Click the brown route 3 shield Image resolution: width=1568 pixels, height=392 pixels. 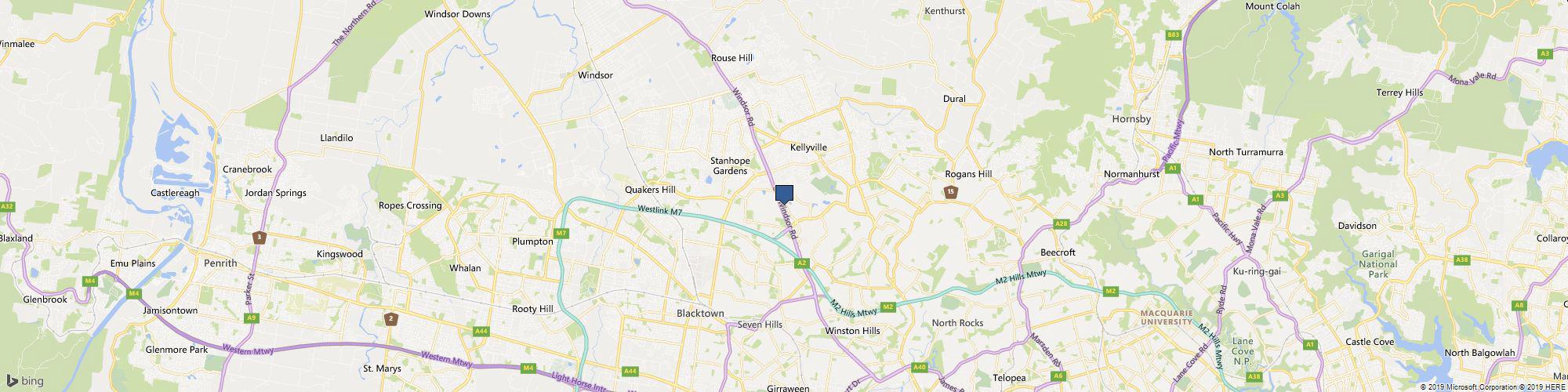point(259,237)
